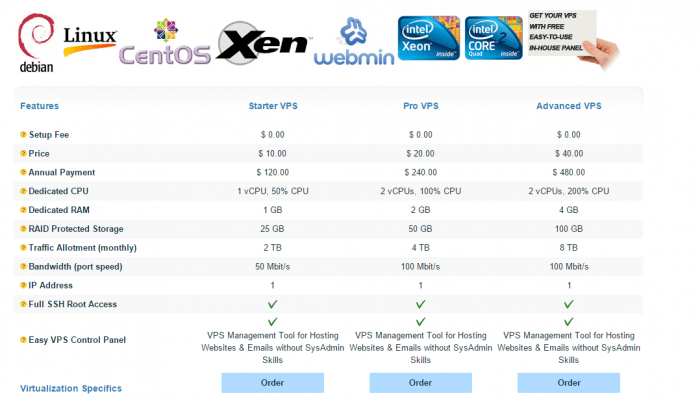Click the Virtualization Specifics heading

point(71,388)
